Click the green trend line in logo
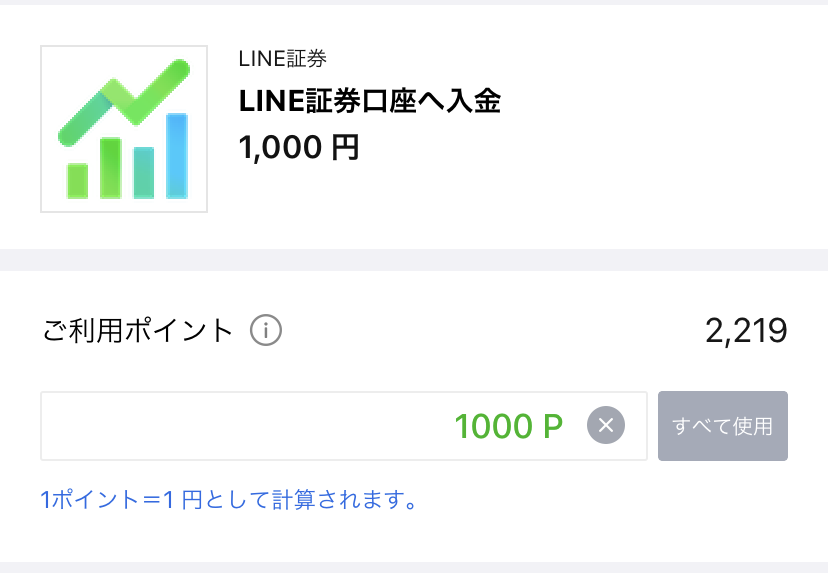This screenshot has height=573, width=828. tap(124, 100)
